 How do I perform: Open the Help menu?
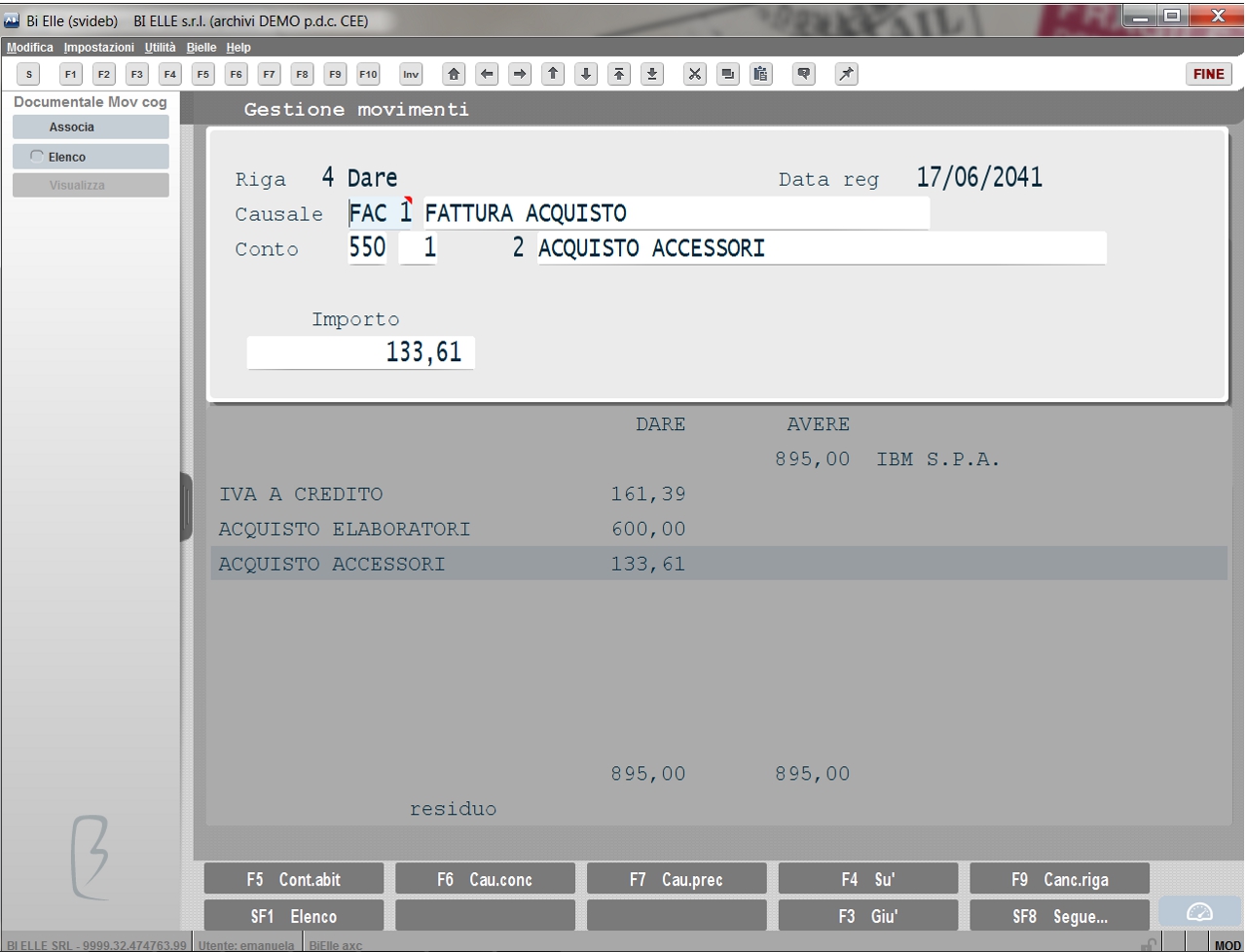238,47
